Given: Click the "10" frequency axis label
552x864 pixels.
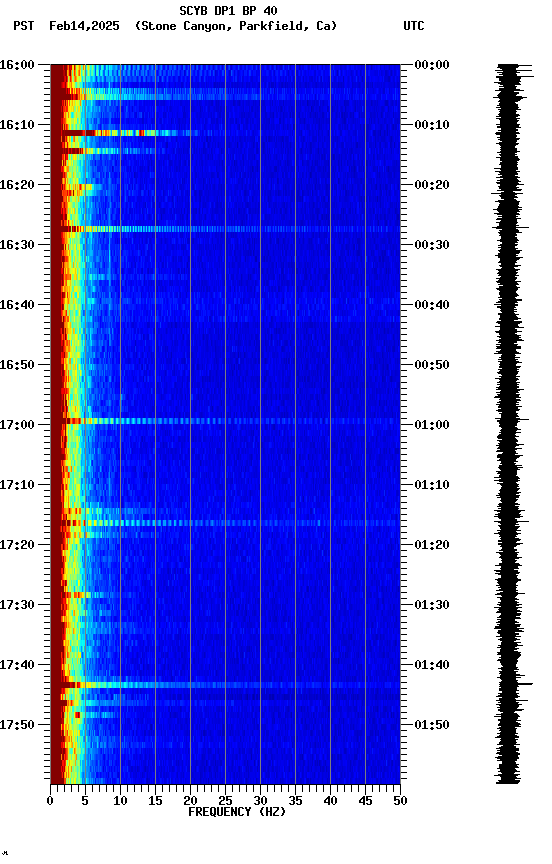Looking at the screenshot, I should pos(120,801).
